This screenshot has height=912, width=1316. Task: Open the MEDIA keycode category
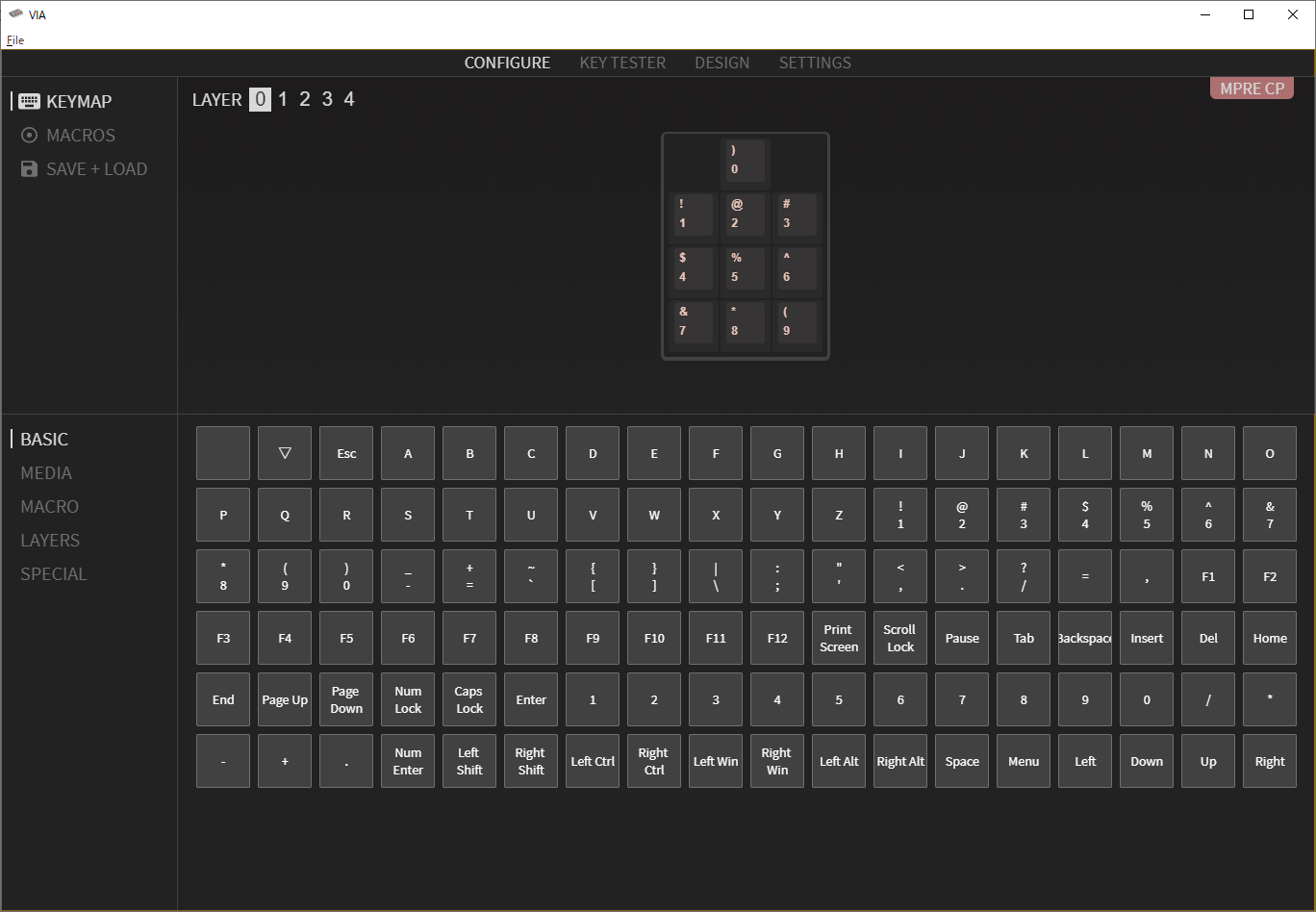[x=46, y=473]
